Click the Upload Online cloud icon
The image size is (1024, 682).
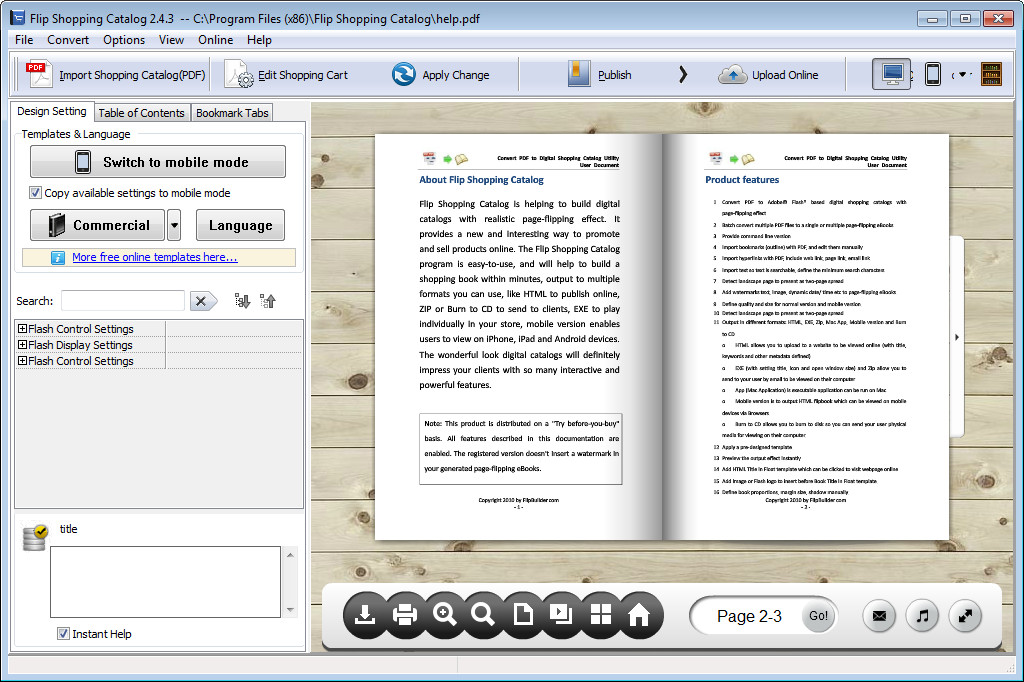(733, 74)
